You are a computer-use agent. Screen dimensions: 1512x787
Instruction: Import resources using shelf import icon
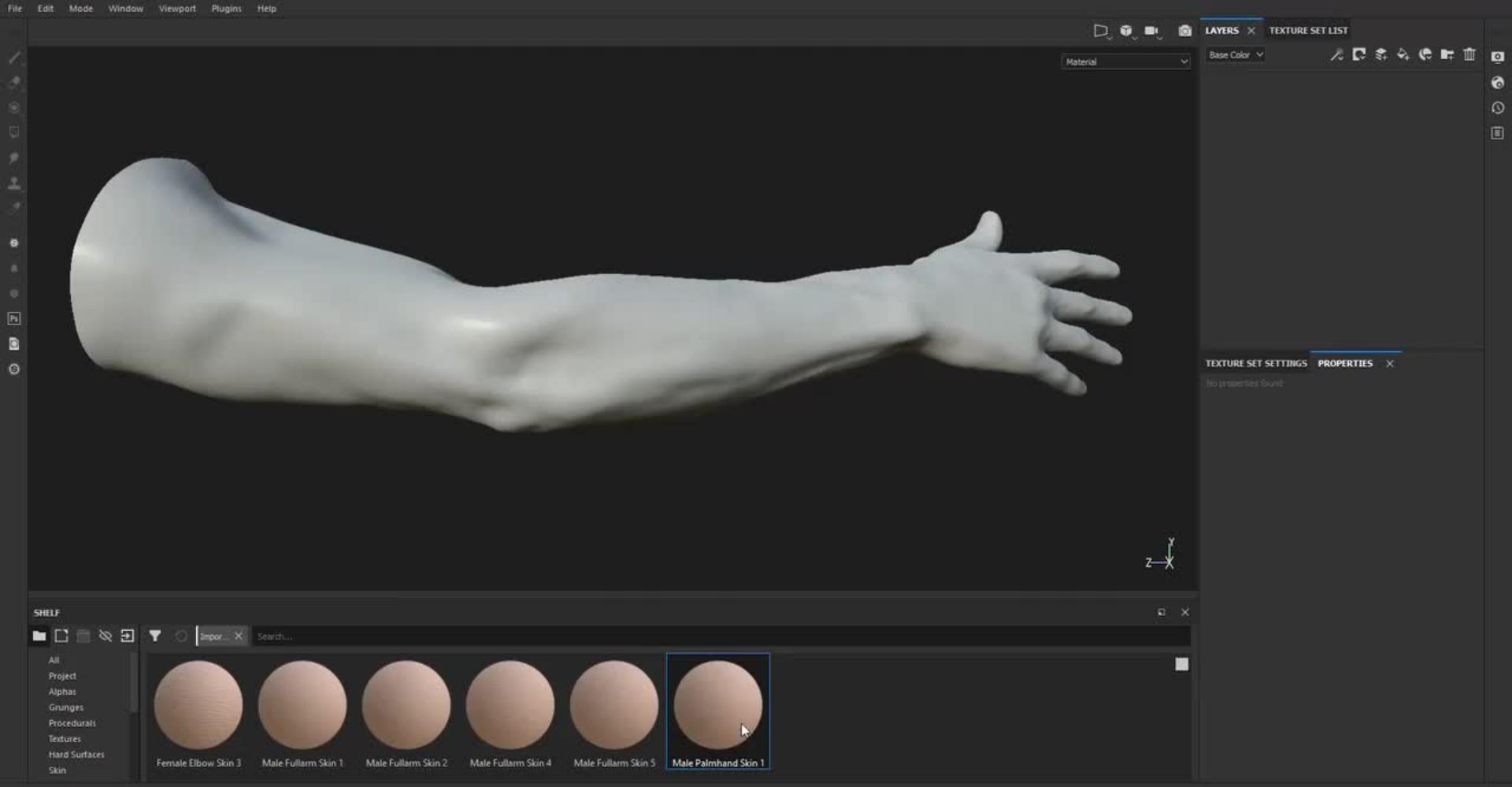pos(127,636)
